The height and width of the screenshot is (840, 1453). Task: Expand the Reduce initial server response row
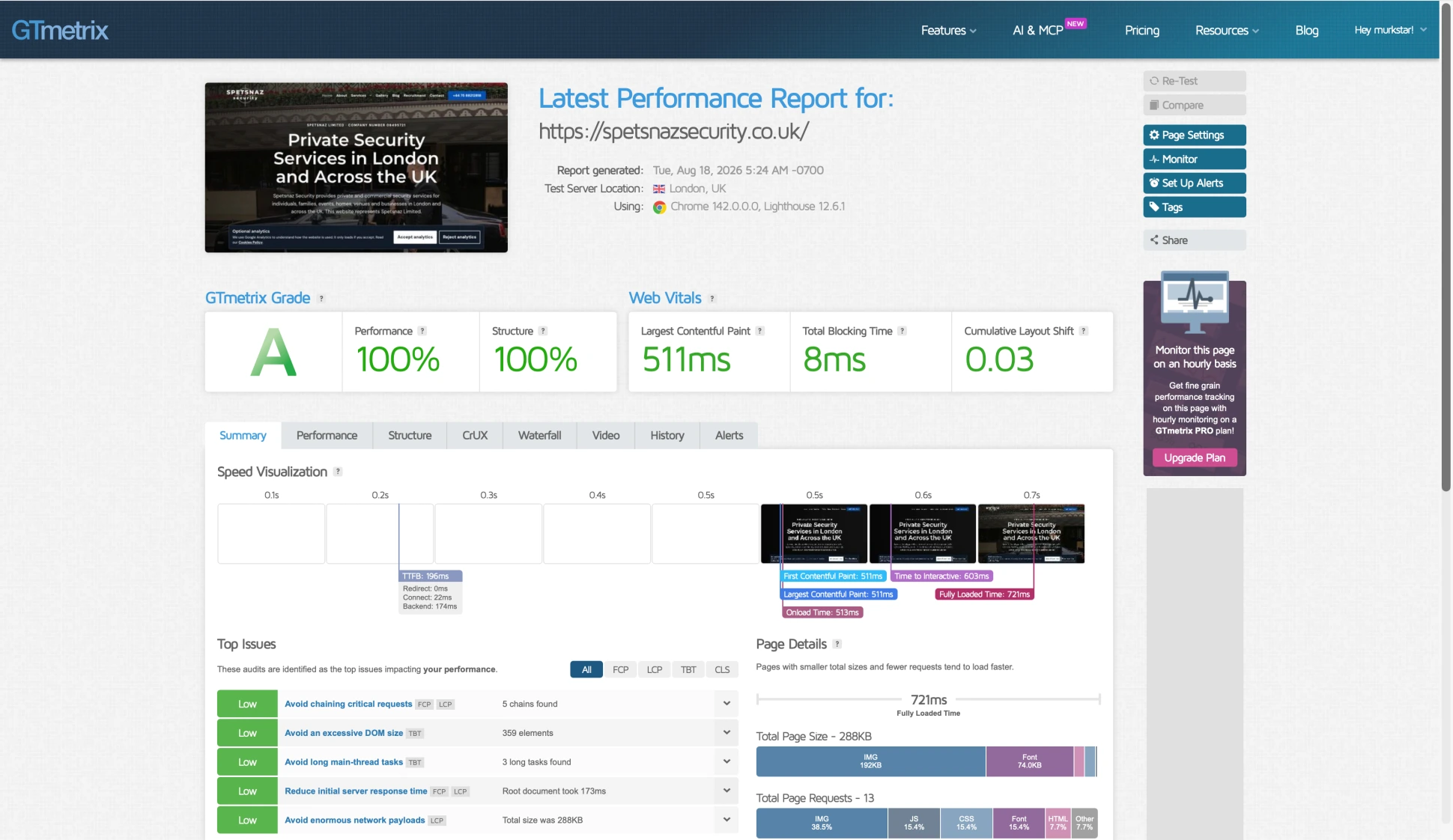[726, 791]
